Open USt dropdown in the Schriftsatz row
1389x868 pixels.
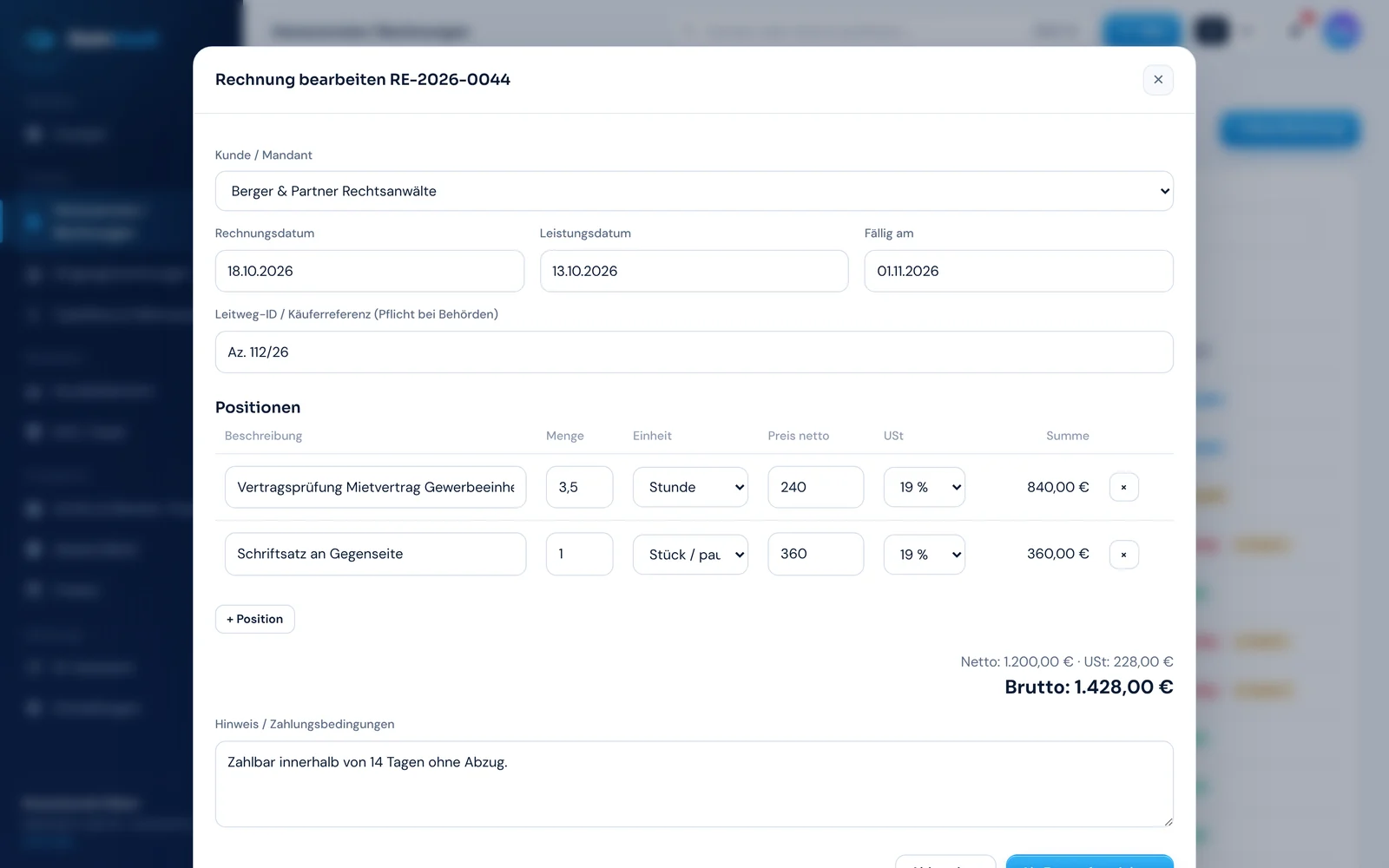click(x=924, y=555)
